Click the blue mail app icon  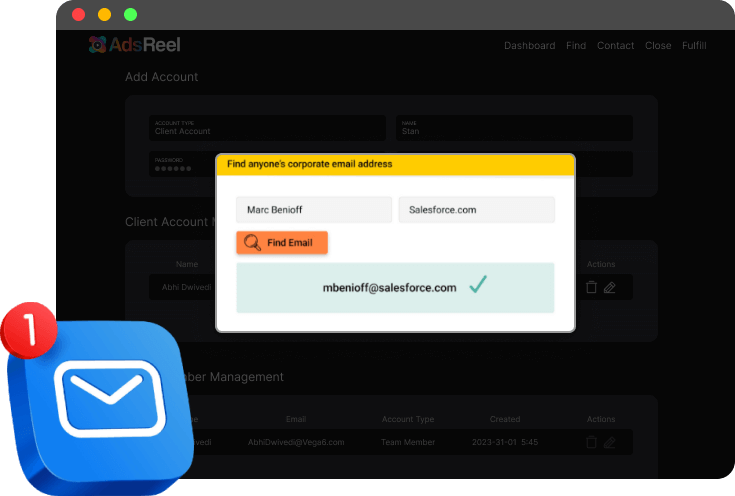[101, 406]
